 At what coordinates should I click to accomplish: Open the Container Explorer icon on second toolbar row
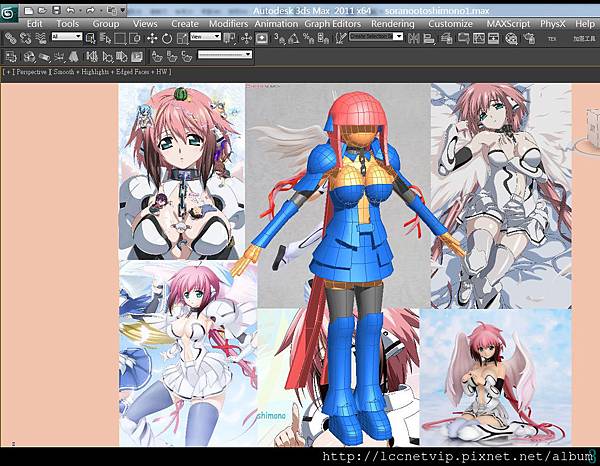[x=11, y=57]
